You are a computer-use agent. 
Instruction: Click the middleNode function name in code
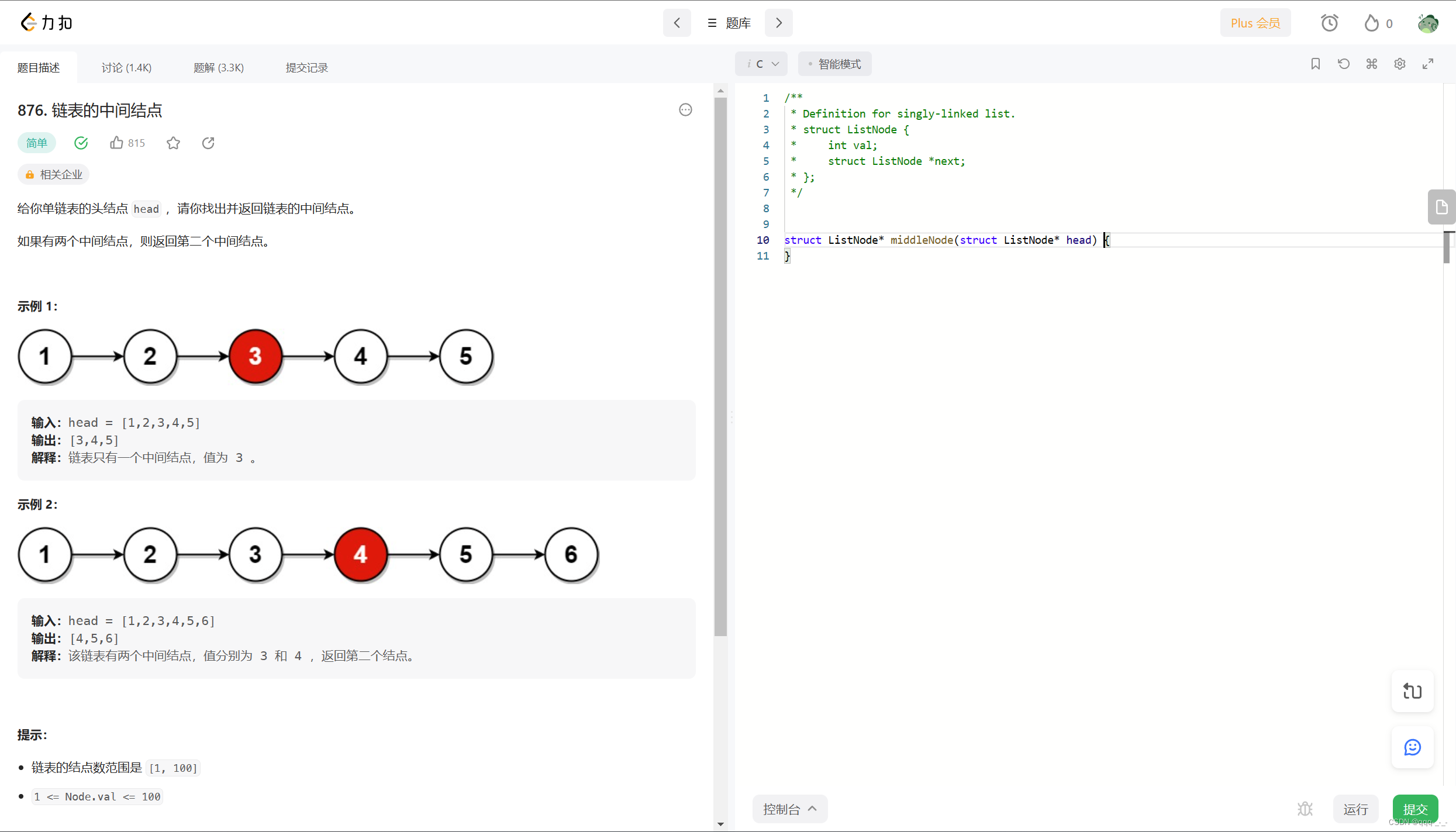(x=922, y=240)
